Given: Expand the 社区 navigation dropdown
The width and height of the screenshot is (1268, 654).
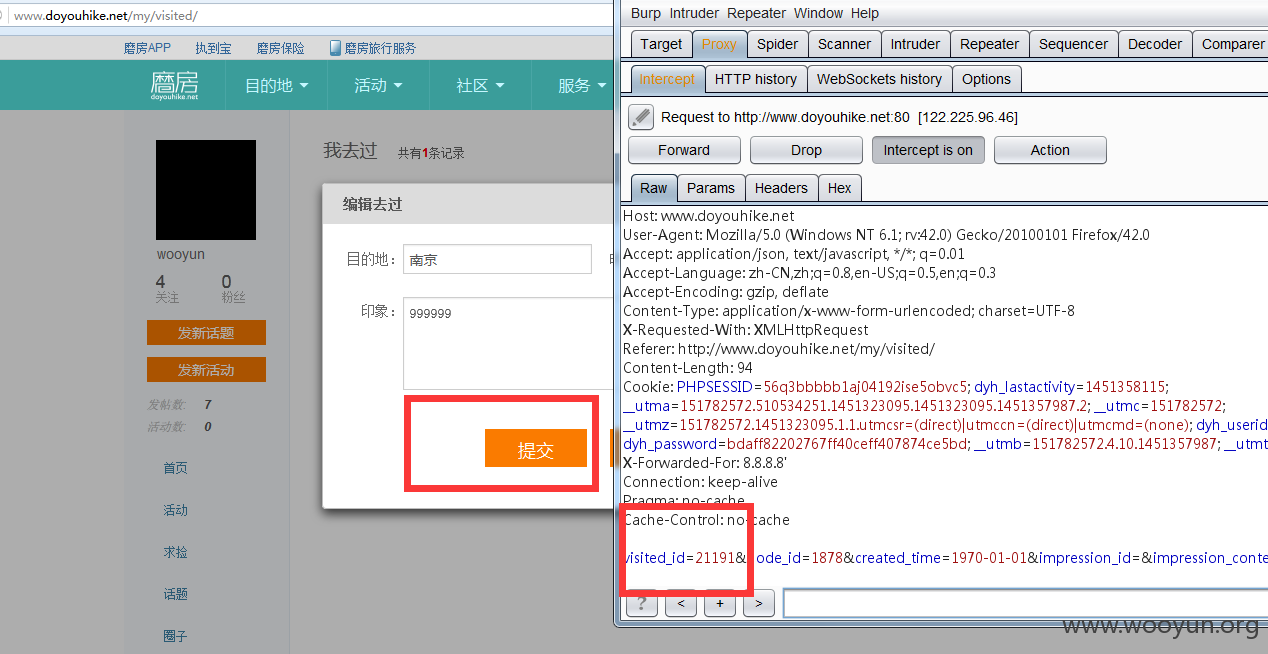Looking at the screenshot, I should pyautogui.click(x=480, y=86).
